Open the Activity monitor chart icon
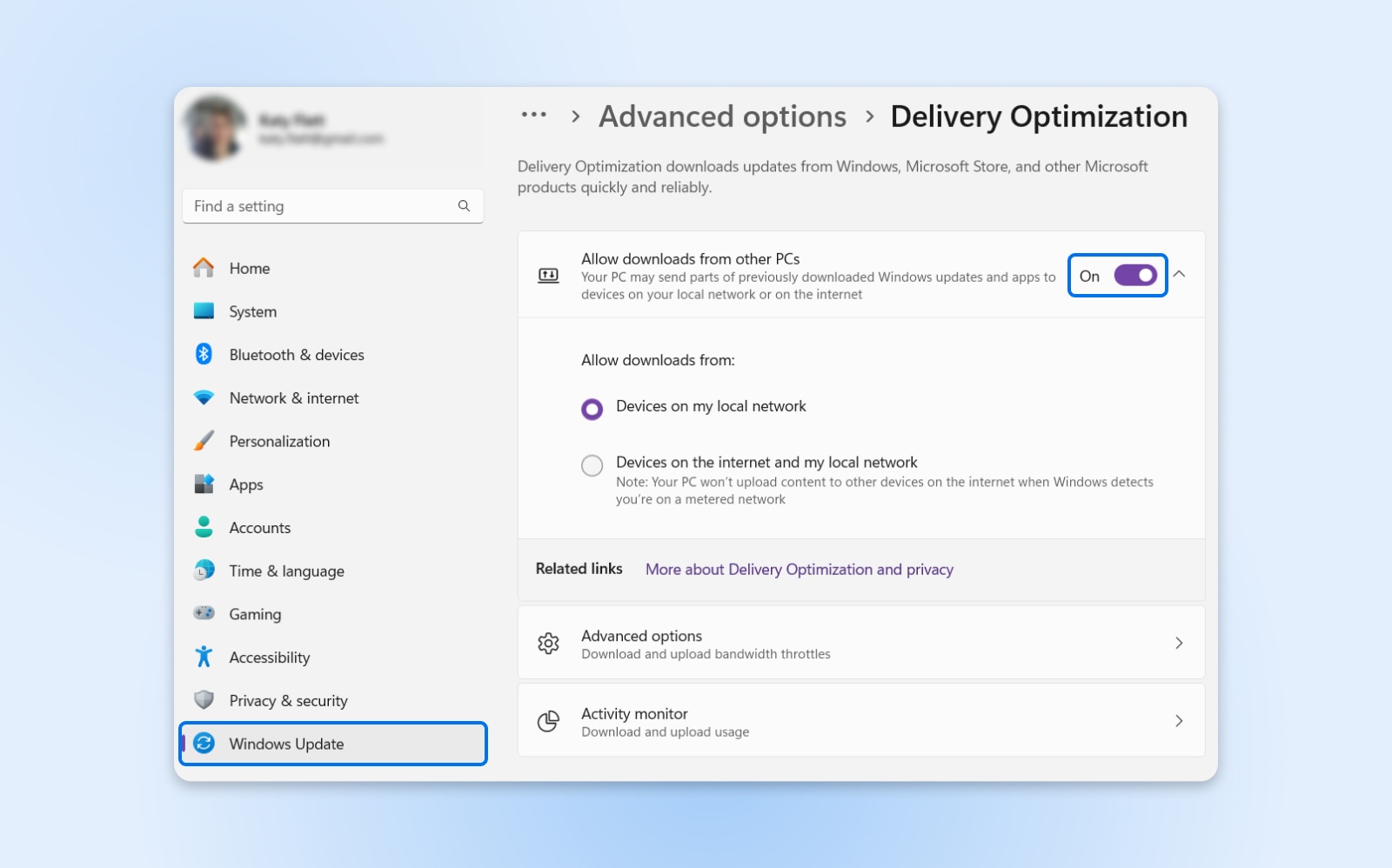 [x=548, y=720]
